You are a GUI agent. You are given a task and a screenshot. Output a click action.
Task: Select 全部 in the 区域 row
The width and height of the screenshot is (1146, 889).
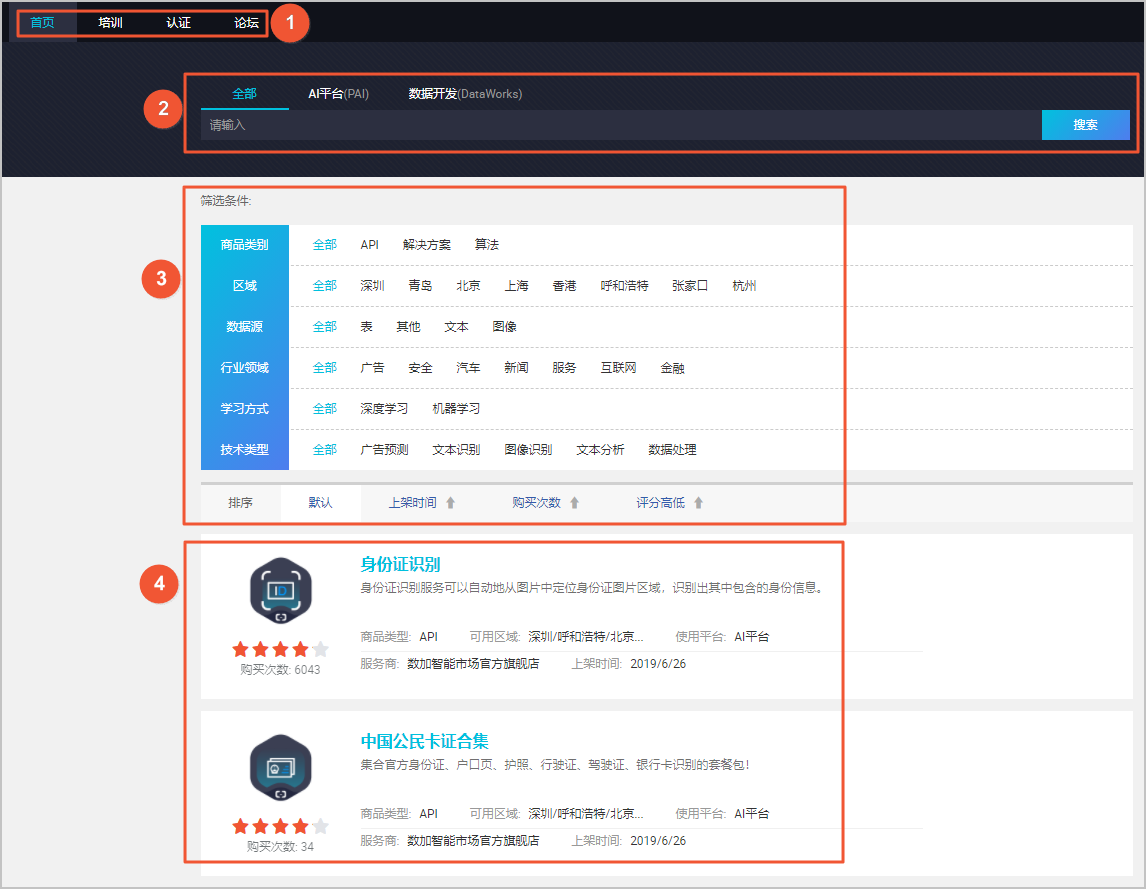pyautogui.click(x=325, y=286)
